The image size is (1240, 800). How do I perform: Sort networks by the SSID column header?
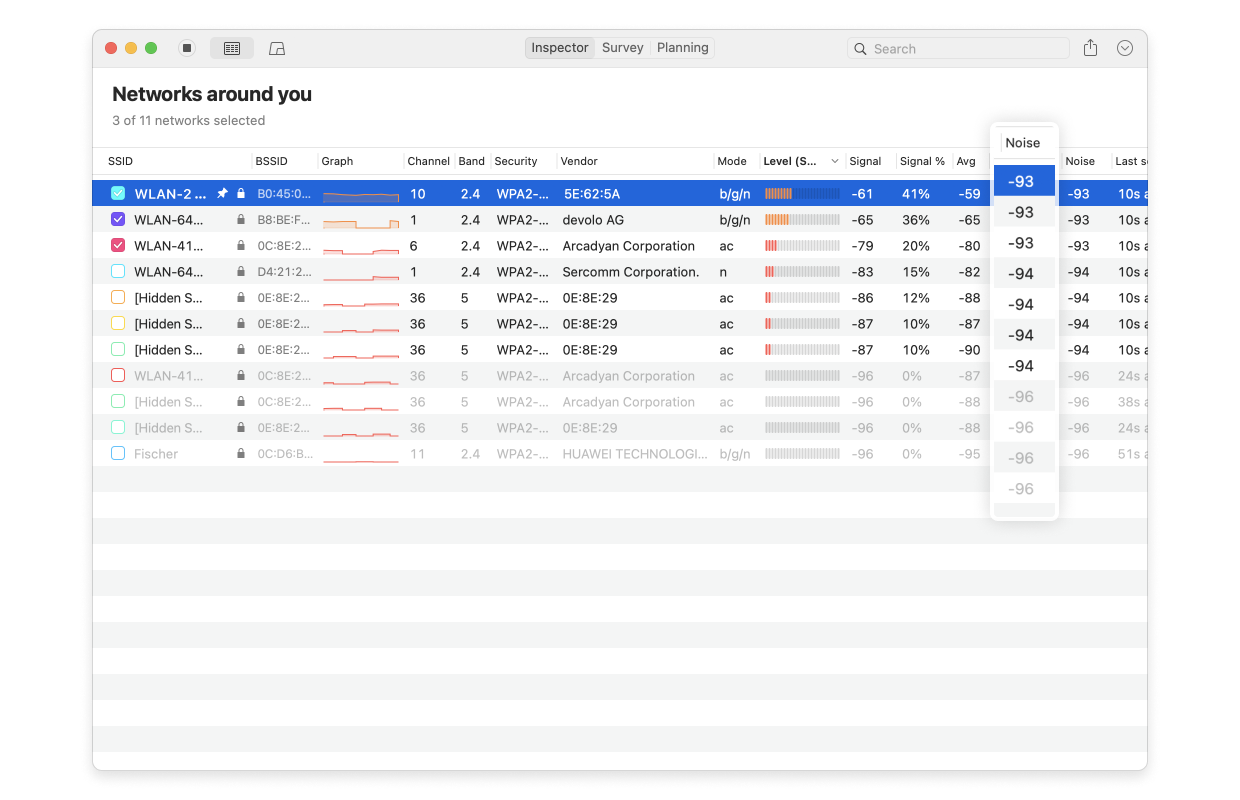point(119,161)
